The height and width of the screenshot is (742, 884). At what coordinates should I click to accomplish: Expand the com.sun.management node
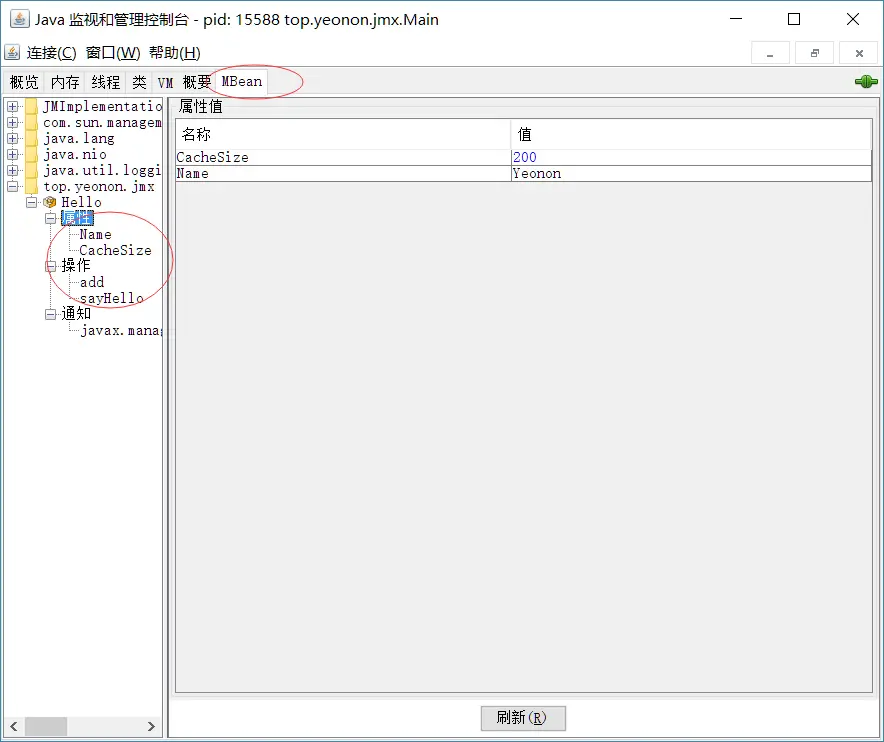pos(12,122)
